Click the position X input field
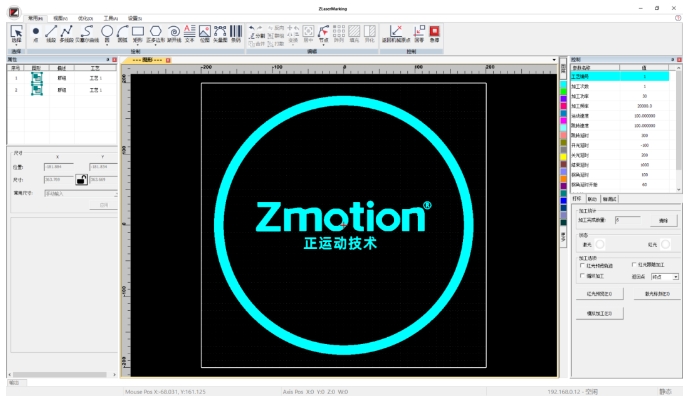Viewport: 692px width, 401px height. pyautogui.click(x=59, y=167)
